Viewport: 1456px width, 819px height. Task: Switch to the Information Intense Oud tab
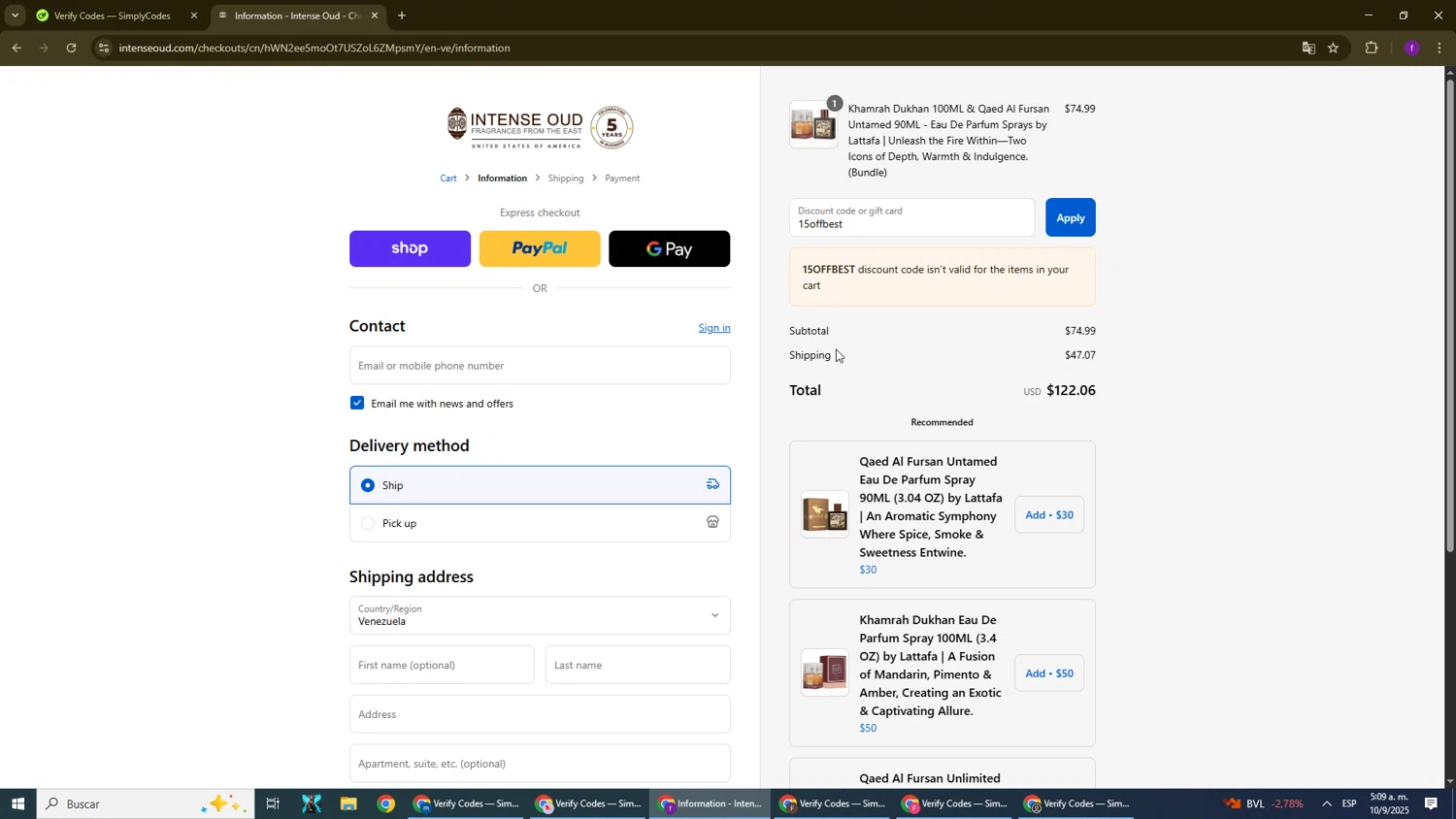pyautogui.click(x=296, y=16)
